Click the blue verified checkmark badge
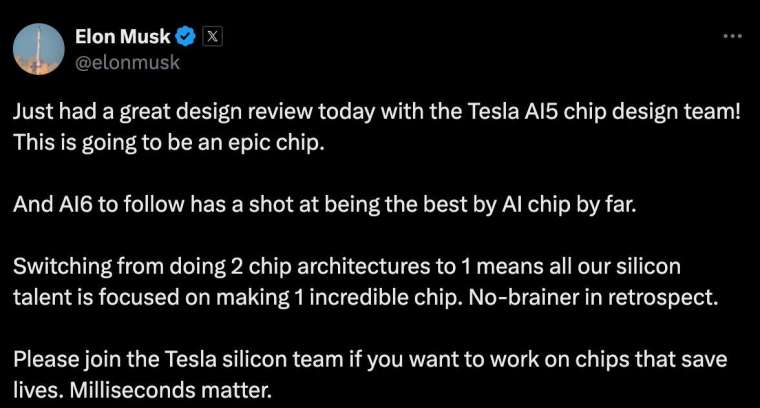This screenshot has width=760, height=408. 185,37
